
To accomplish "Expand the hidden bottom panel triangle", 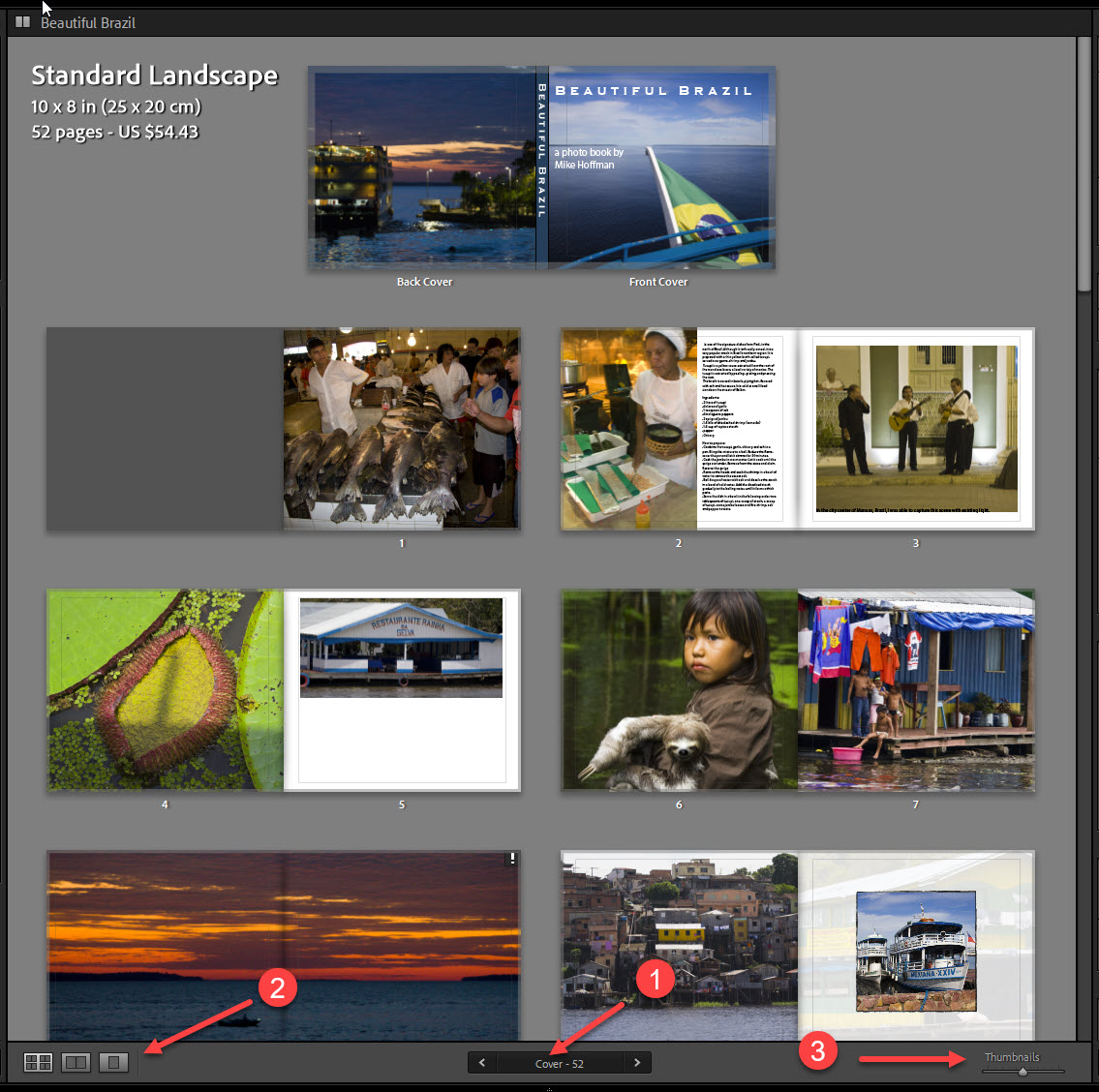I will (x=548, y=1088).
